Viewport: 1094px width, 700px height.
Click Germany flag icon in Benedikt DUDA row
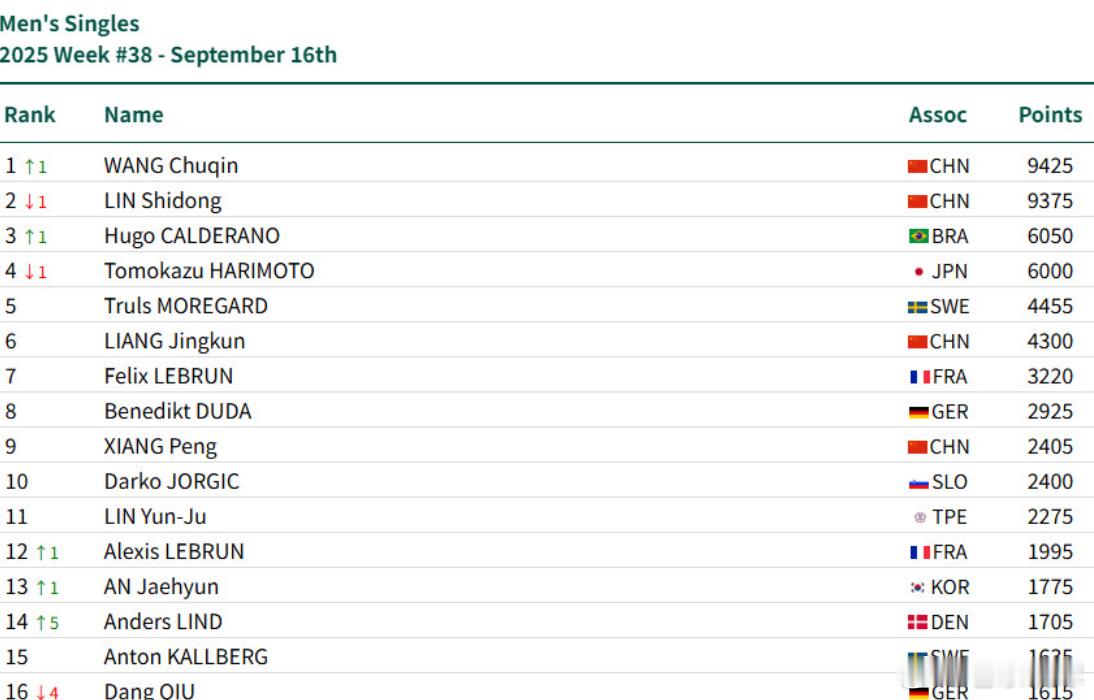919,412
